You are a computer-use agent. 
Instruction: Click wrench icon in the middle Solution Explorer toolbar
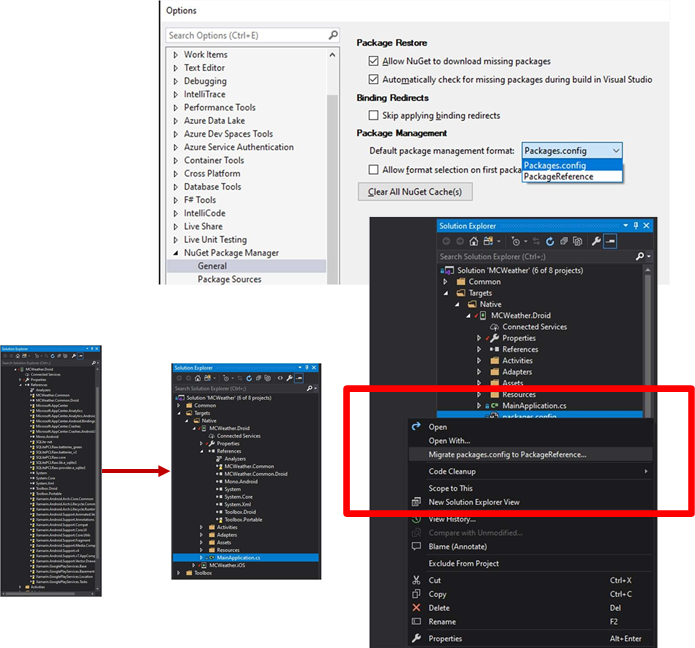289,378
